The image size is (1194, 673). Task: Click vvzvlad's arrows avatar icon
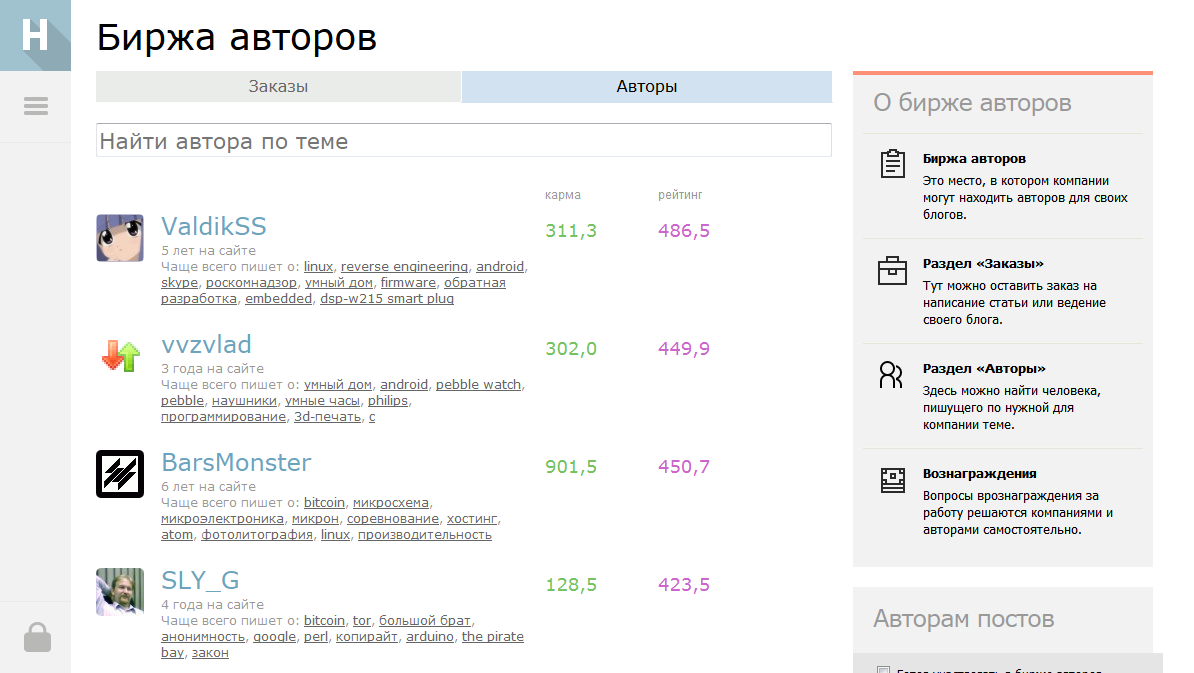pos(120,355)
